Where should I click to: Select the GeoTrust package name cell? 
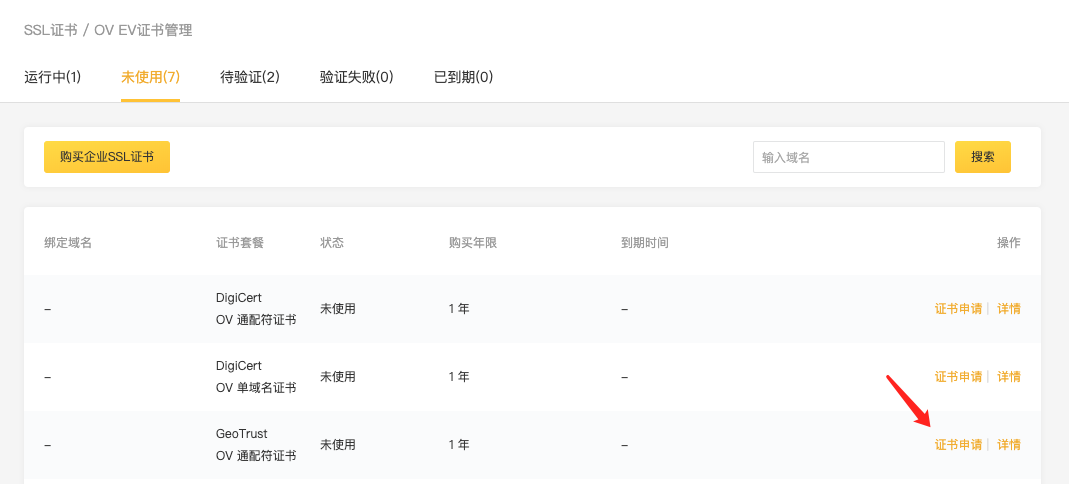click(x=255, y=445)
